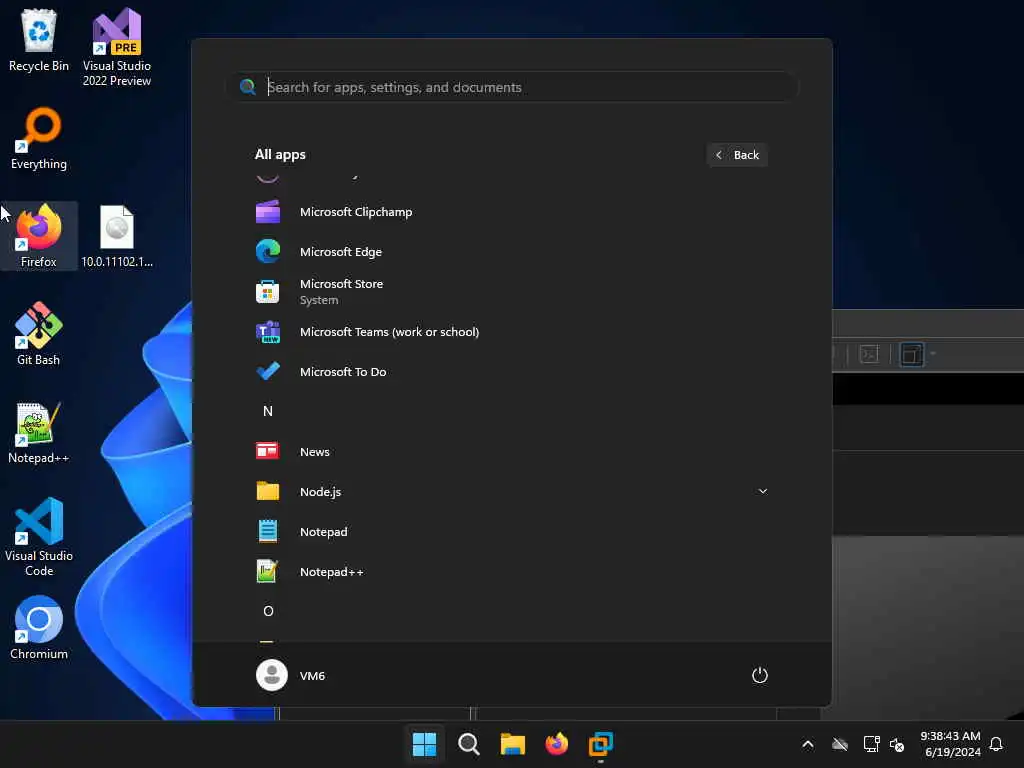Select the Visual Studio Code desktop shortcut

pos(39,537)
